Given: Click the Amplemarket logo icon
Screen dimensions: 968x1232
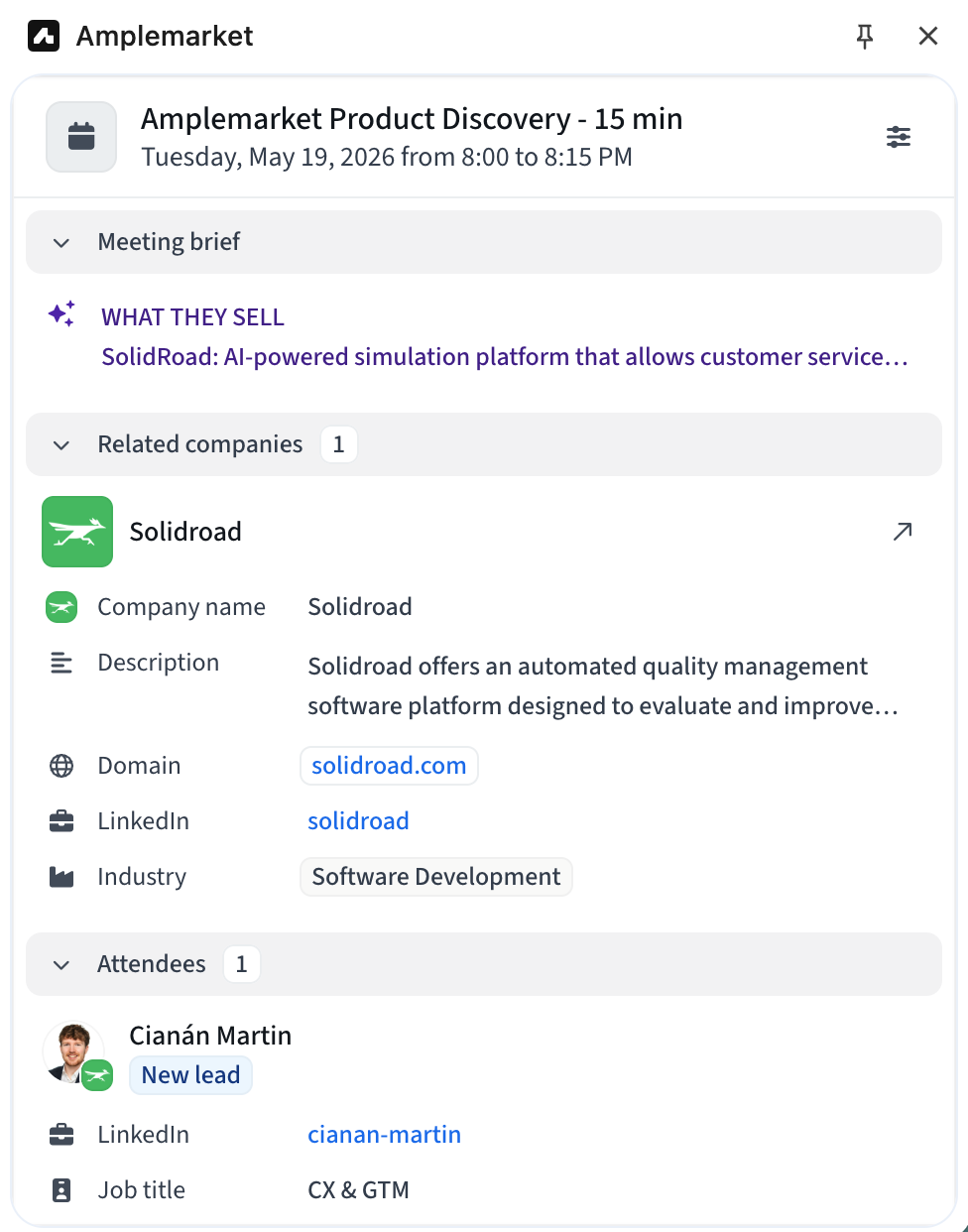Looking at the screenshot, I should 44,36.
